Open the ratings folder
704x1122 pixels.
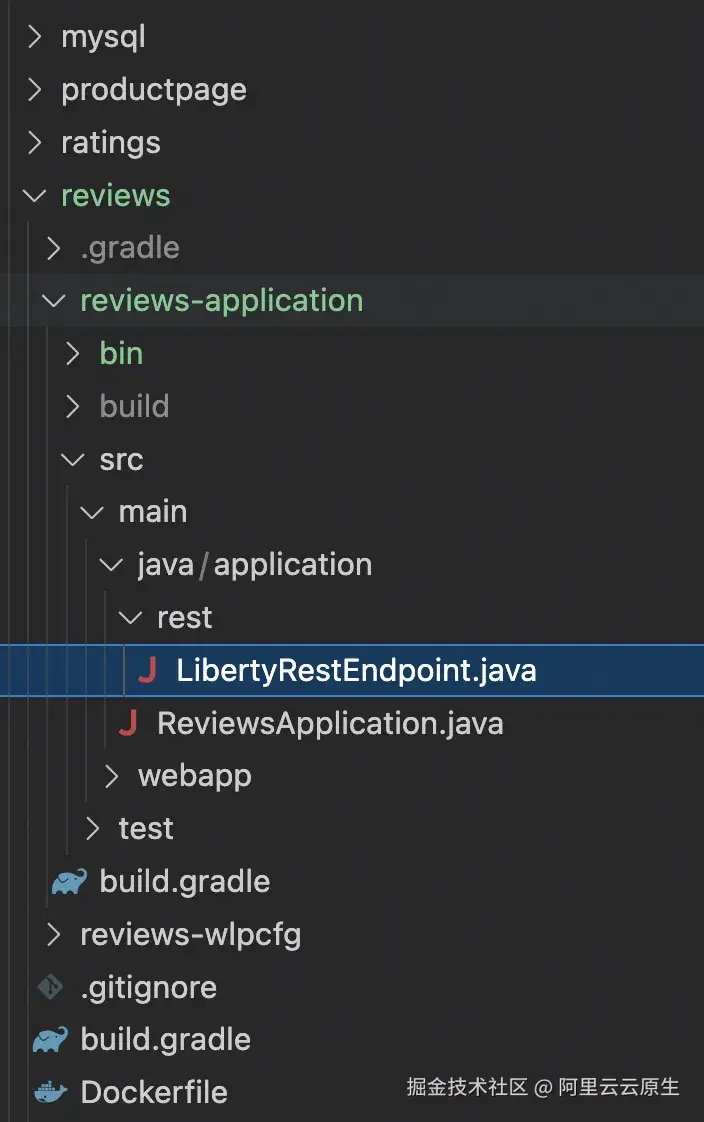pos(110,143)
